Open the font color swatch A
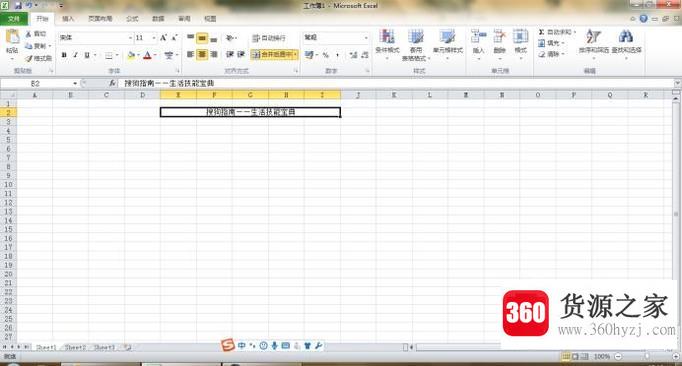Screen dimensions: 682x366 point(147,55)
